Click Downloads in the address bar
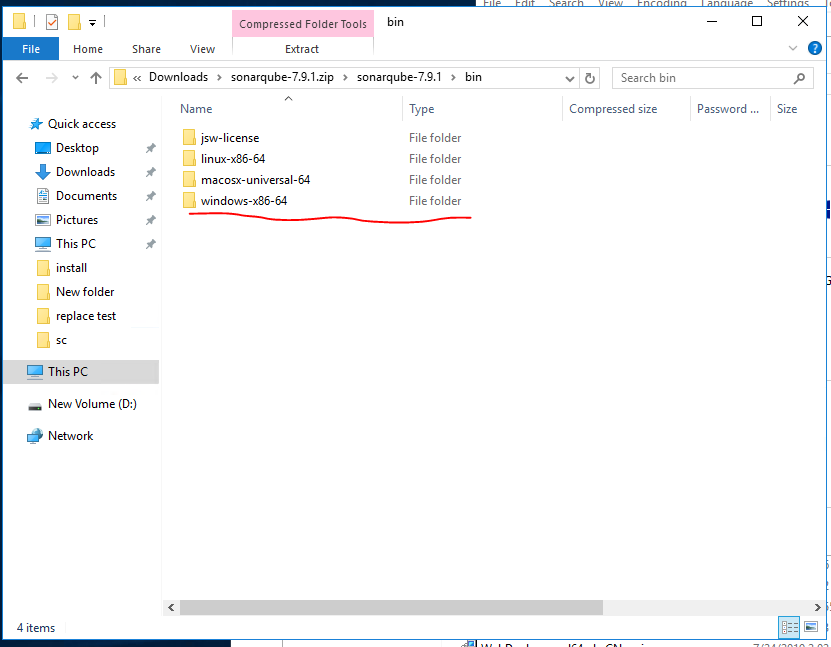831x647 pixels. point(178,77)
